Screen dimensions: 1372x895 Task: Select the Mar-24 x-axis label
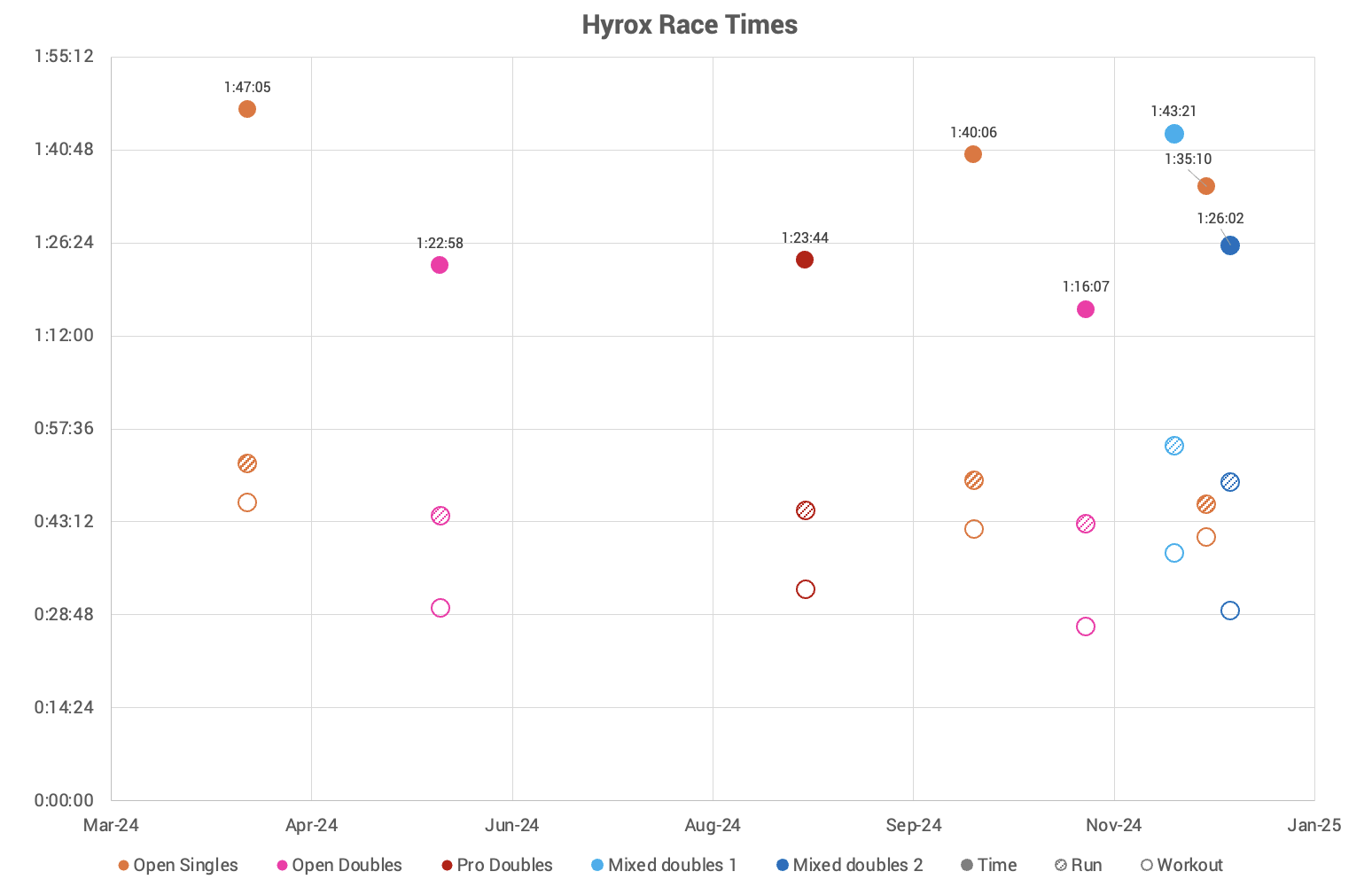pos(111,825)
